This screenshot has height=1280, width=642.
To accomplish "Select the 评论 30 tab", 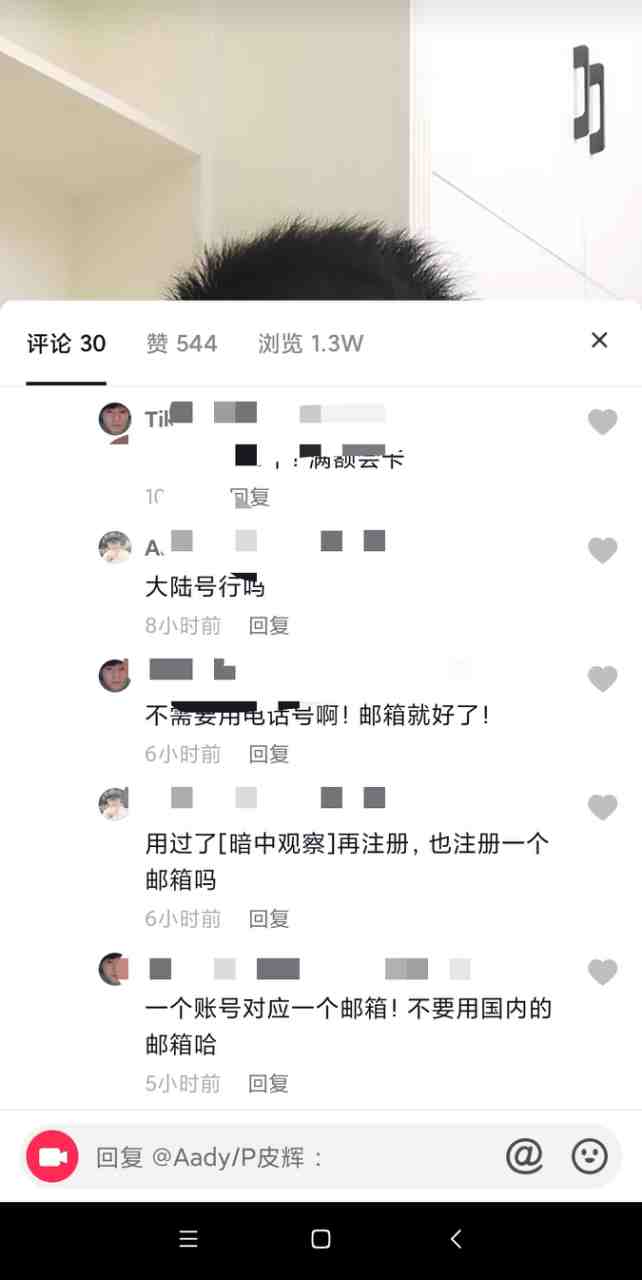I will (66, 344).
